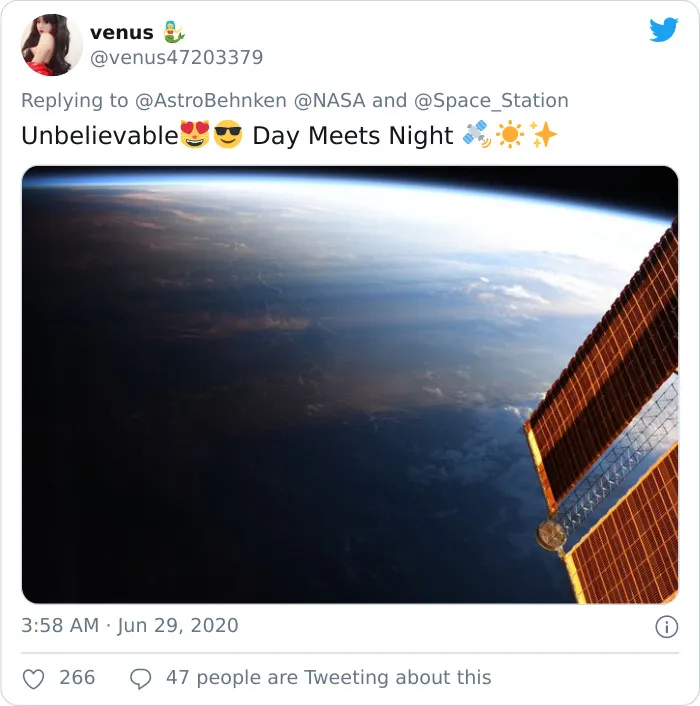Open the Earth from space photo
The width and height of the screenshot is (700, 706).
point(350,385)
